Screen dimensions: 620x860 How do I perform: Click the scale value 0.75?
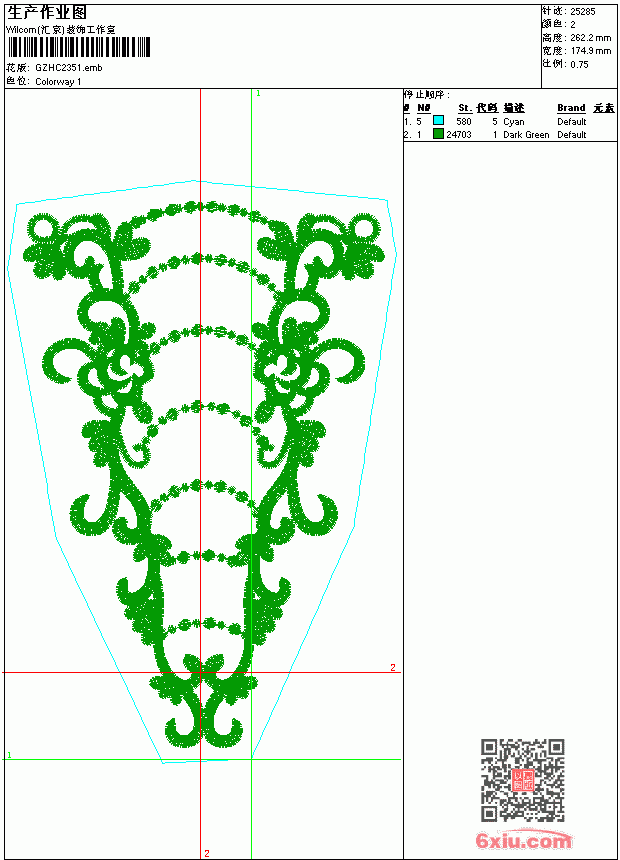(x=579, y=64)
